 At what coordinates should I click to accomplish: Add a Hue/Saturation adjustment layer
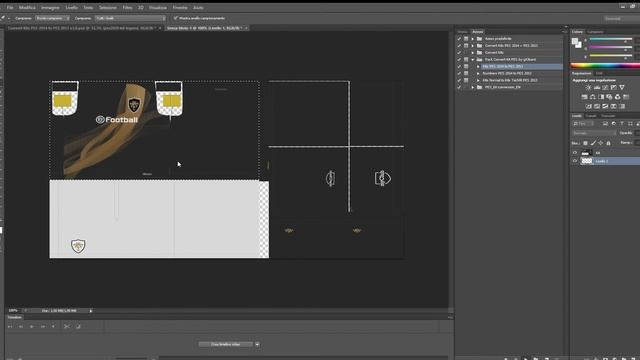[x=584, y=97]
